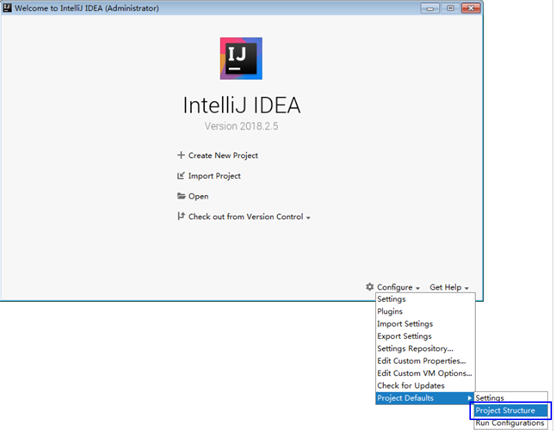Click the plus icon beside Create New Project
This screenshot has height=431, width=554.
pos(181,155)
